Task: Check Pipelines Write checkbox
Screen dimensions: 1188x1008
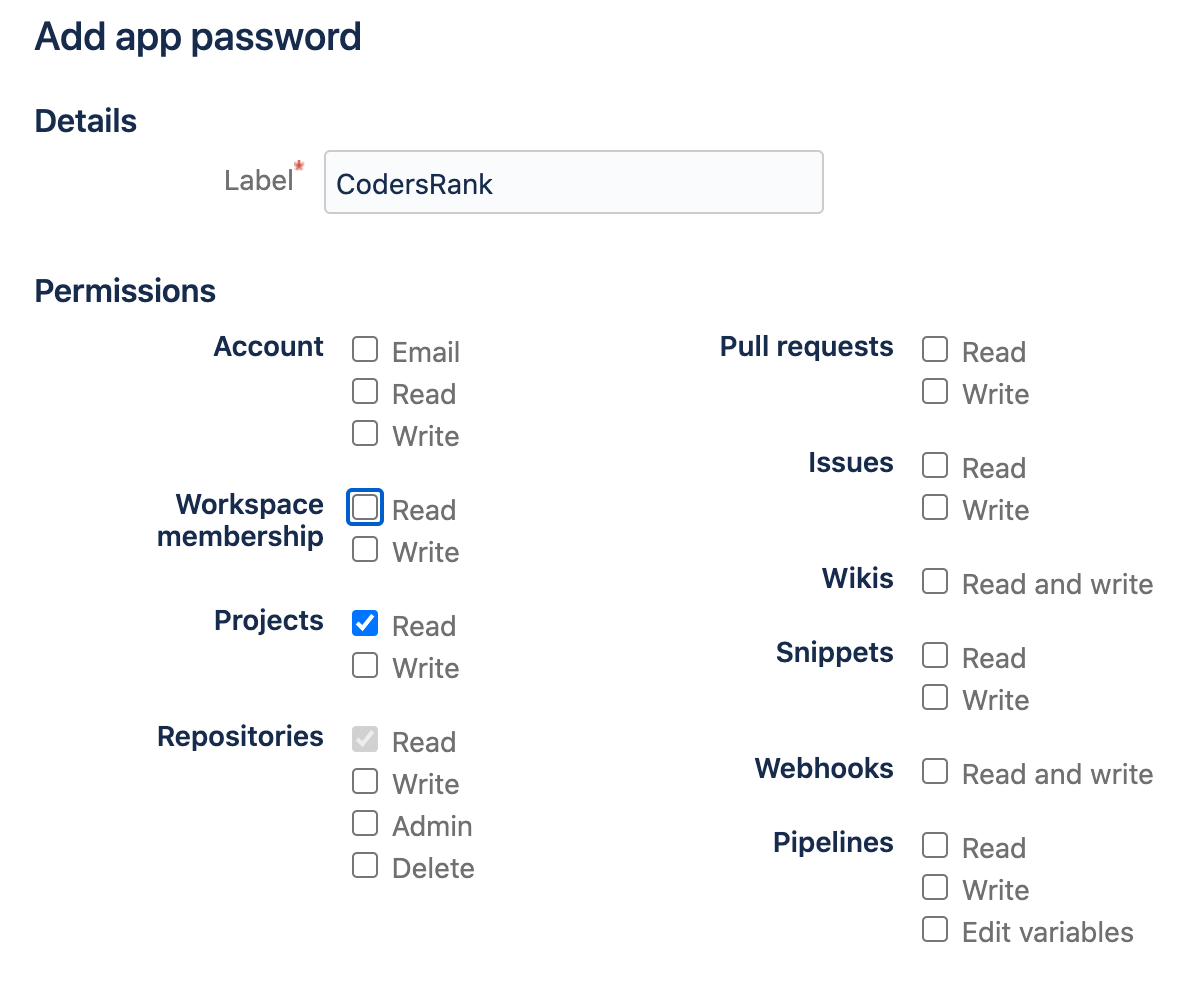Action: [x=935, y=887]
